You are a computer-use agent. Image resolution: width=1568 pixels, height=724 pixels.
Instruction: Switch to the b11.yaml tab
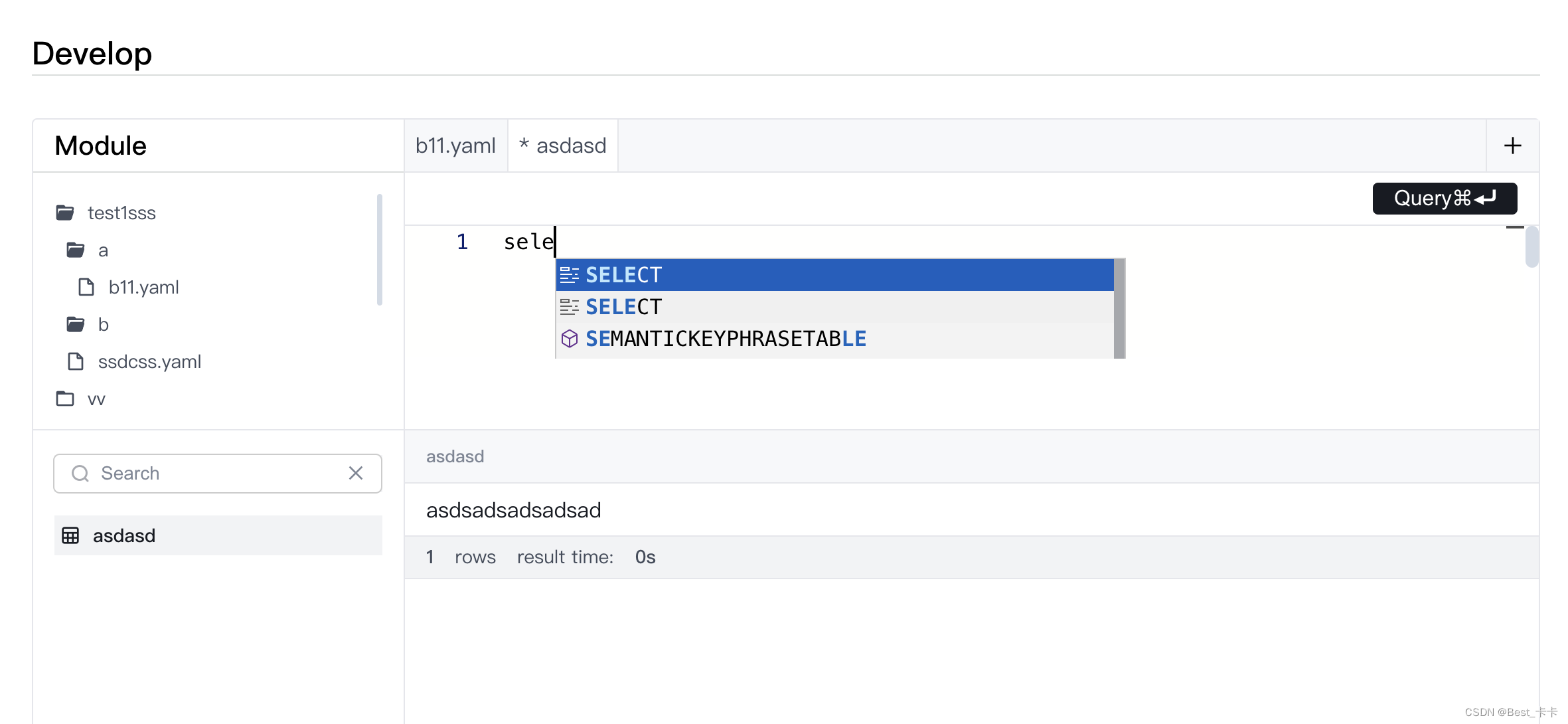tap(455, 145)
